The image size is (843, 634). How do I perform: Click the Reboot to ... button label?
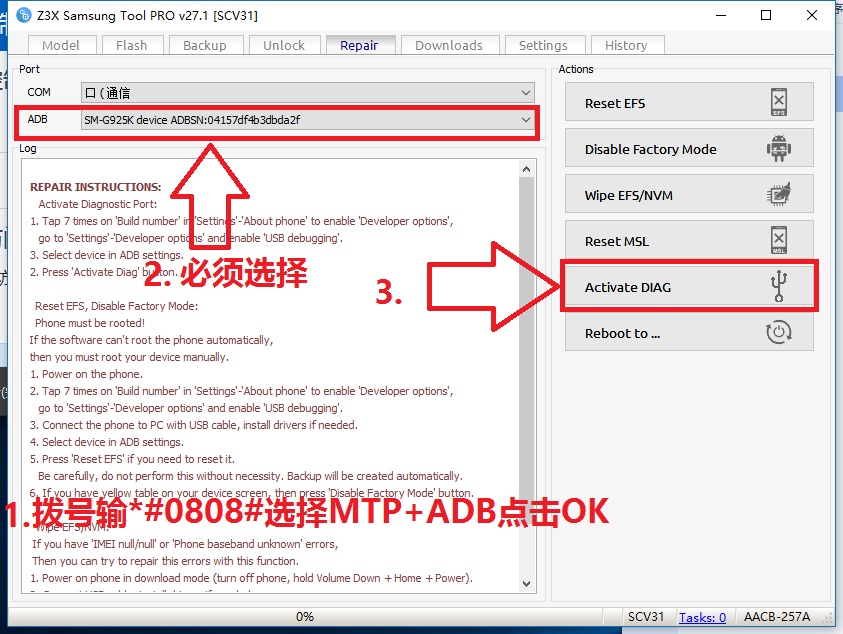[x=623, y=333]
